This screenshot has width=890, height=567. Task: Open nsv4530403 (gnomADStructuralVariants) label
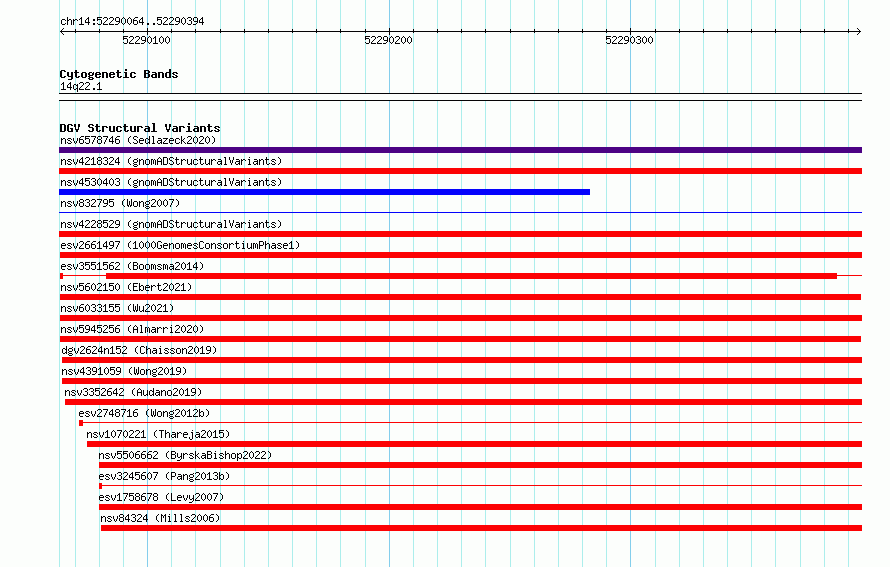coord(171,182)
